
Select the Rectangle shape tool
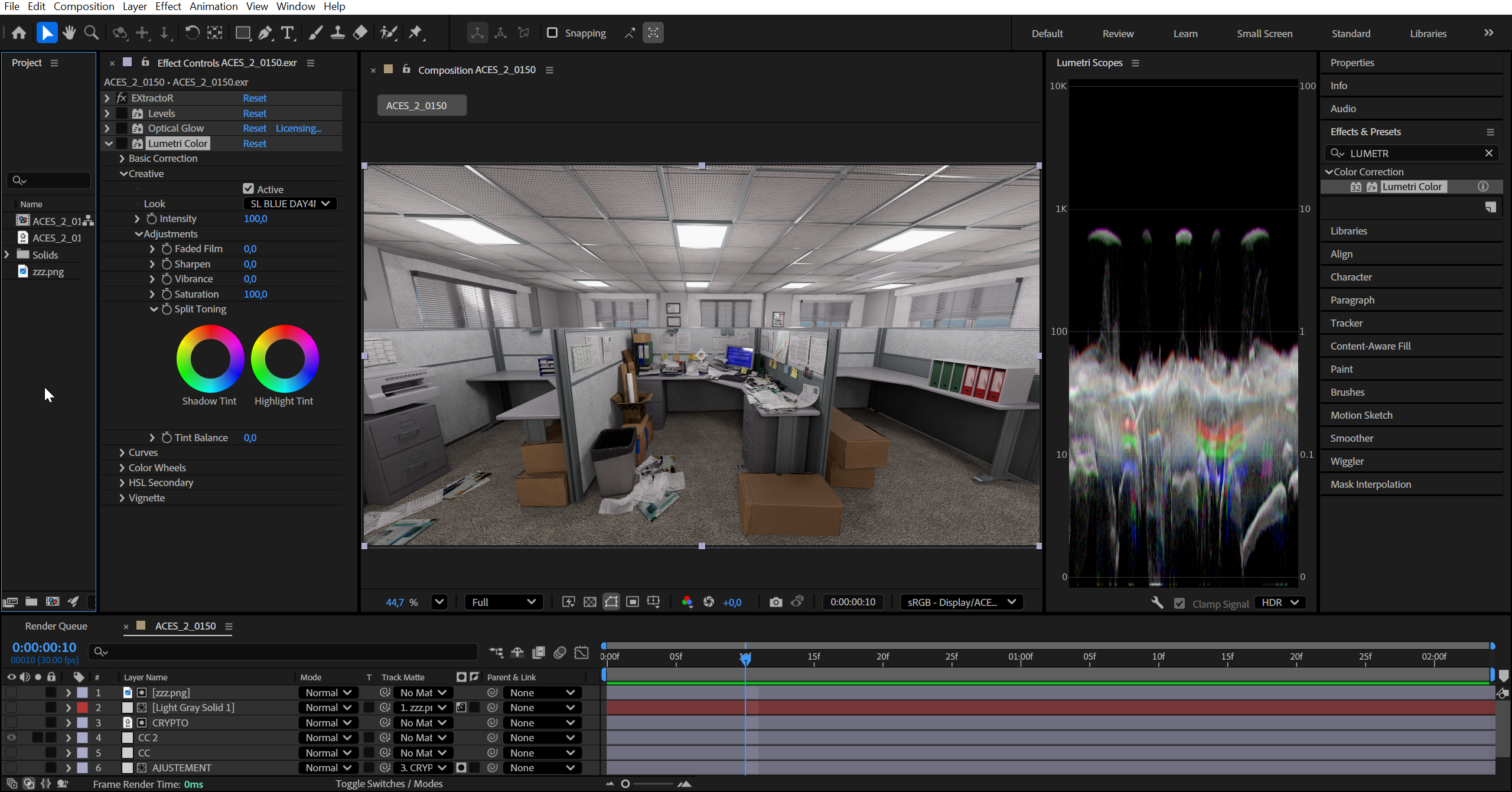coord(242,33)
